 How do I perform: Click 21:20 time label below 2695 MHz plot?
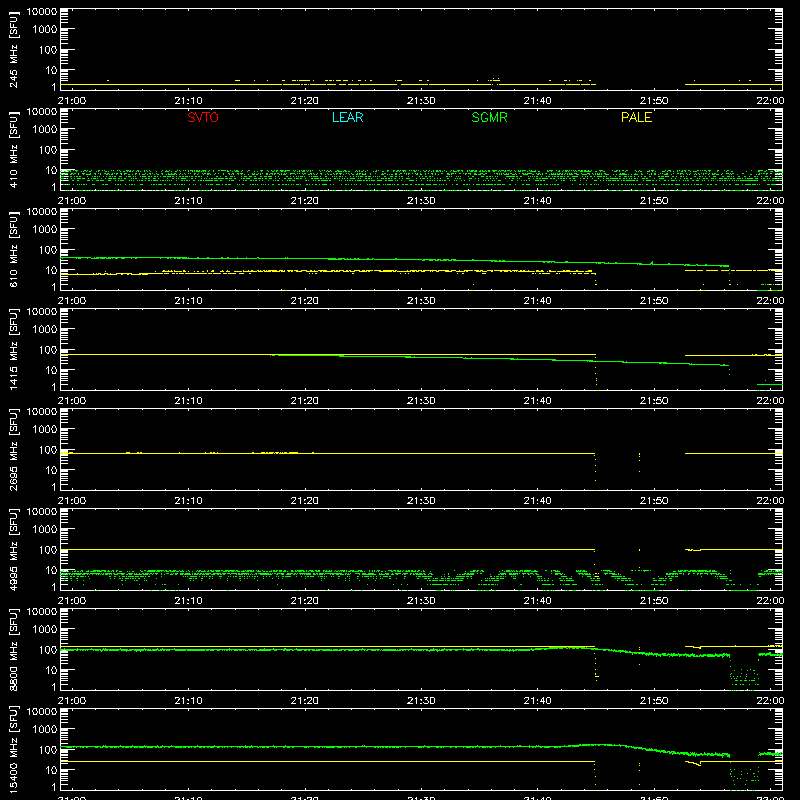(305, 501)
